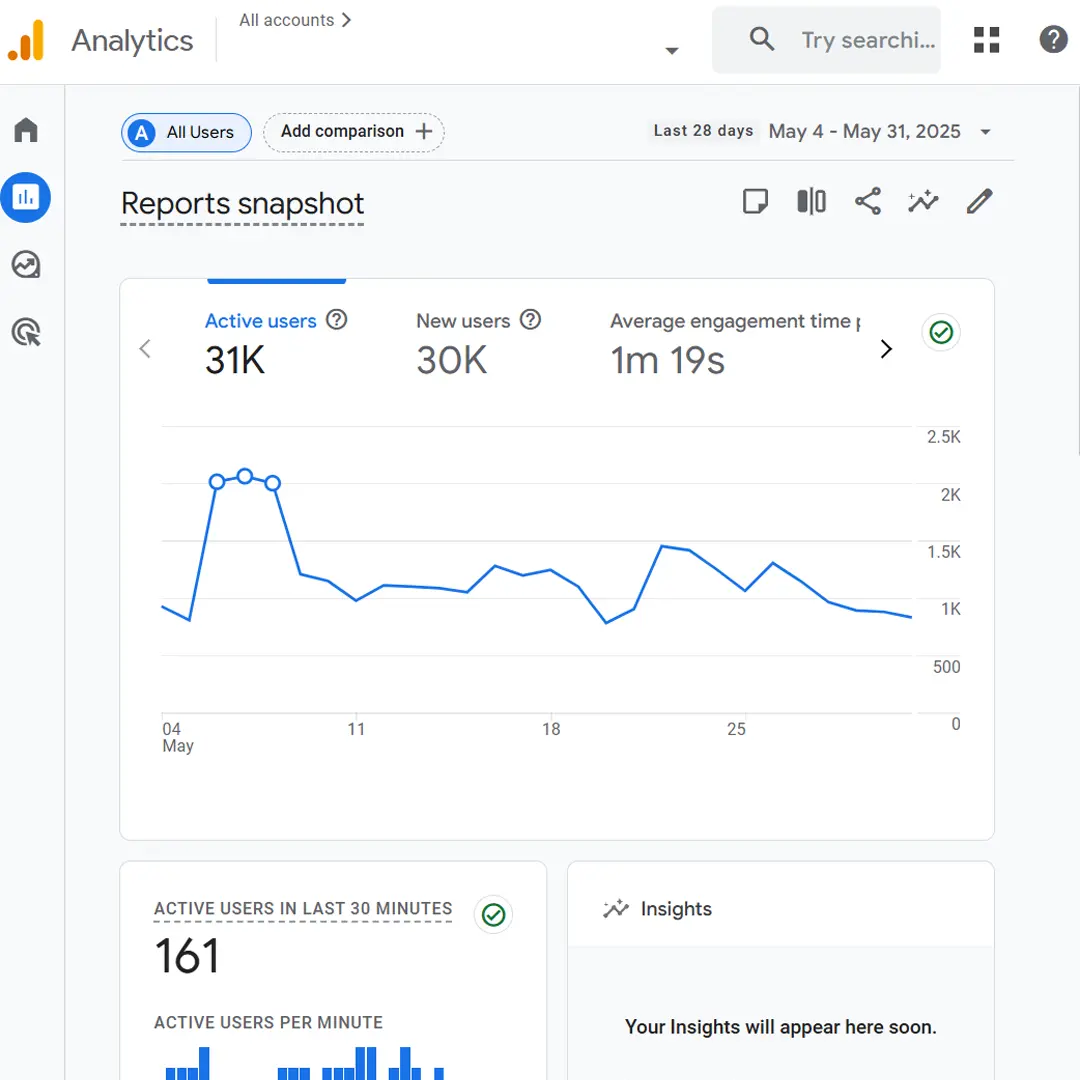Open the All accounts link
Image resolution: width=1080 pixels, height=1080 pixels.
pyautogui.click(x=287, y=20)
